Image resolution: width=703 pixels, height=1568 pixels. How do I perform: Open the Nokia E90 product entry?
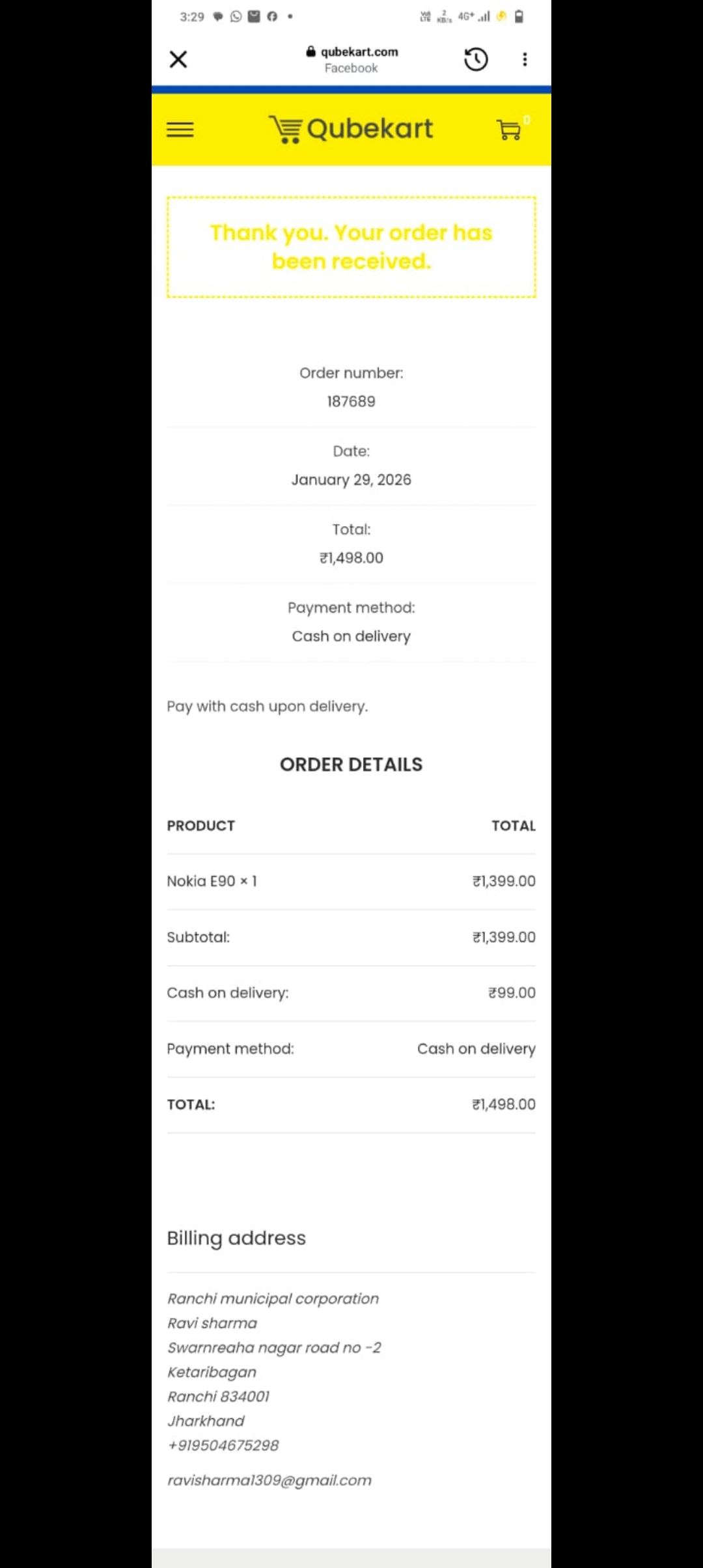pos(201,881)
